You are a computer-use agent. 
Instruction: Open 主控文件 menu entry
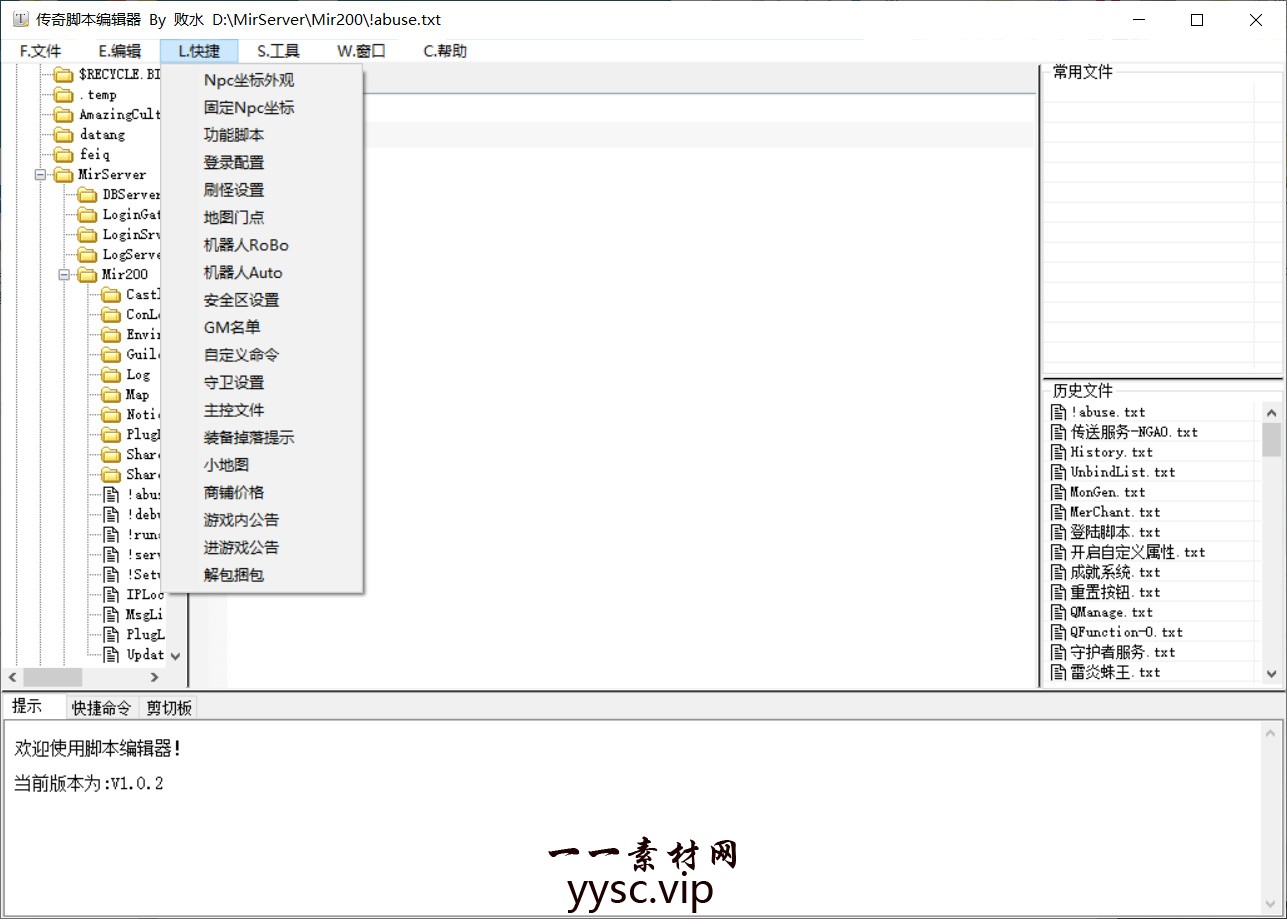pyautogui.click(x=234, y=410)
